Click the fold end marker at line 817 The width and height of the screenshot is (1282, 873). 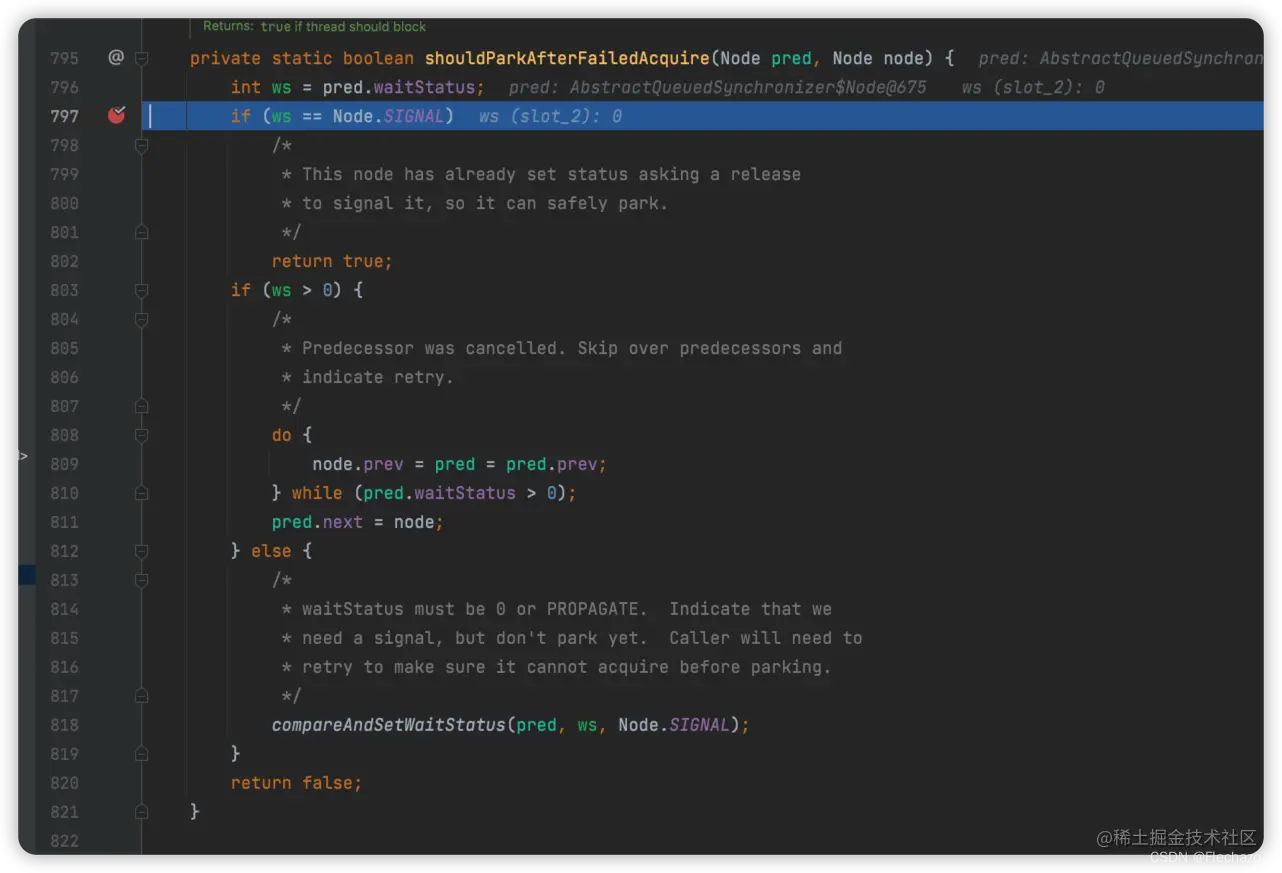(141, 696)
